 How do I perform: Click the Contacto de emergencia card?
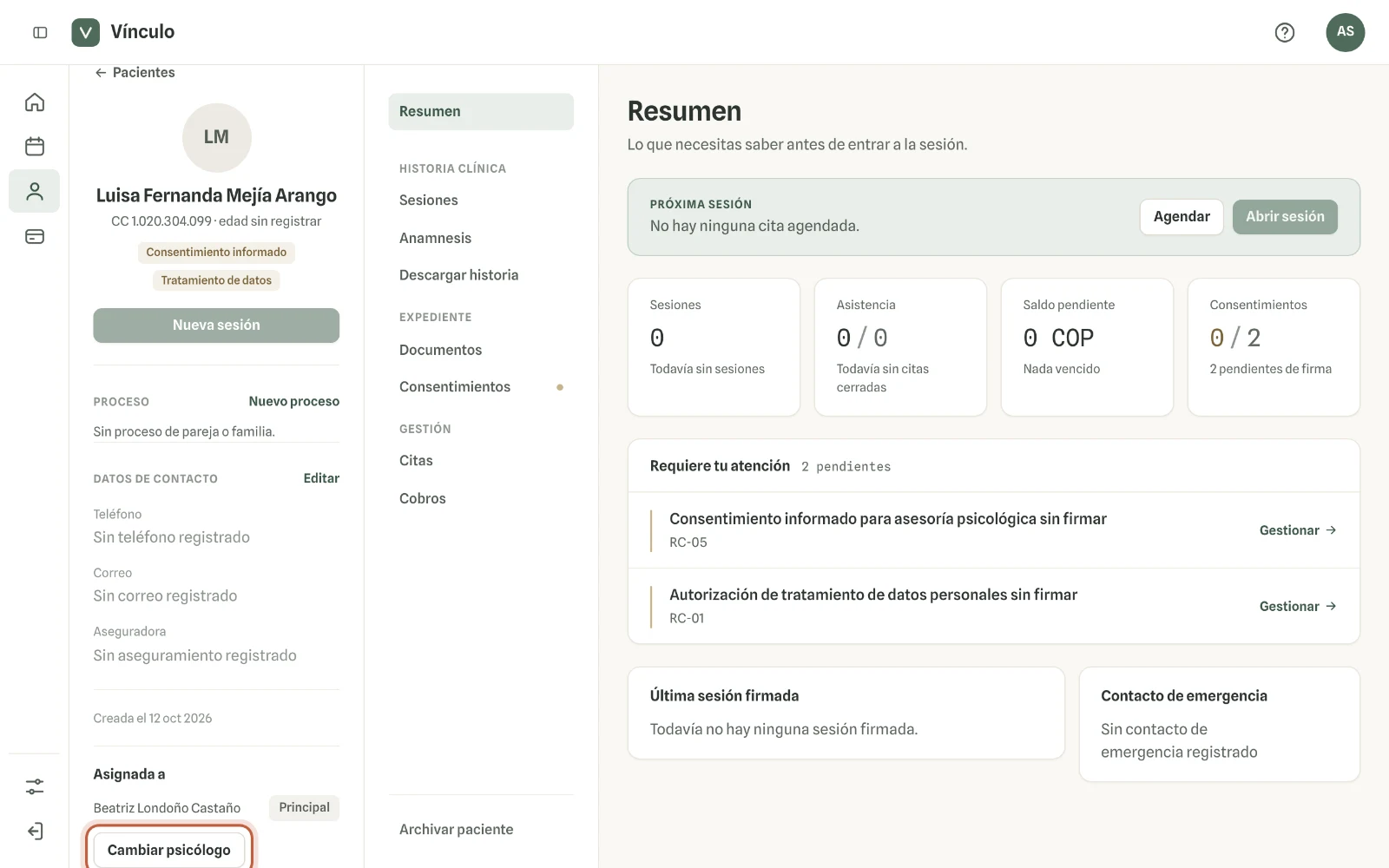1219,724
